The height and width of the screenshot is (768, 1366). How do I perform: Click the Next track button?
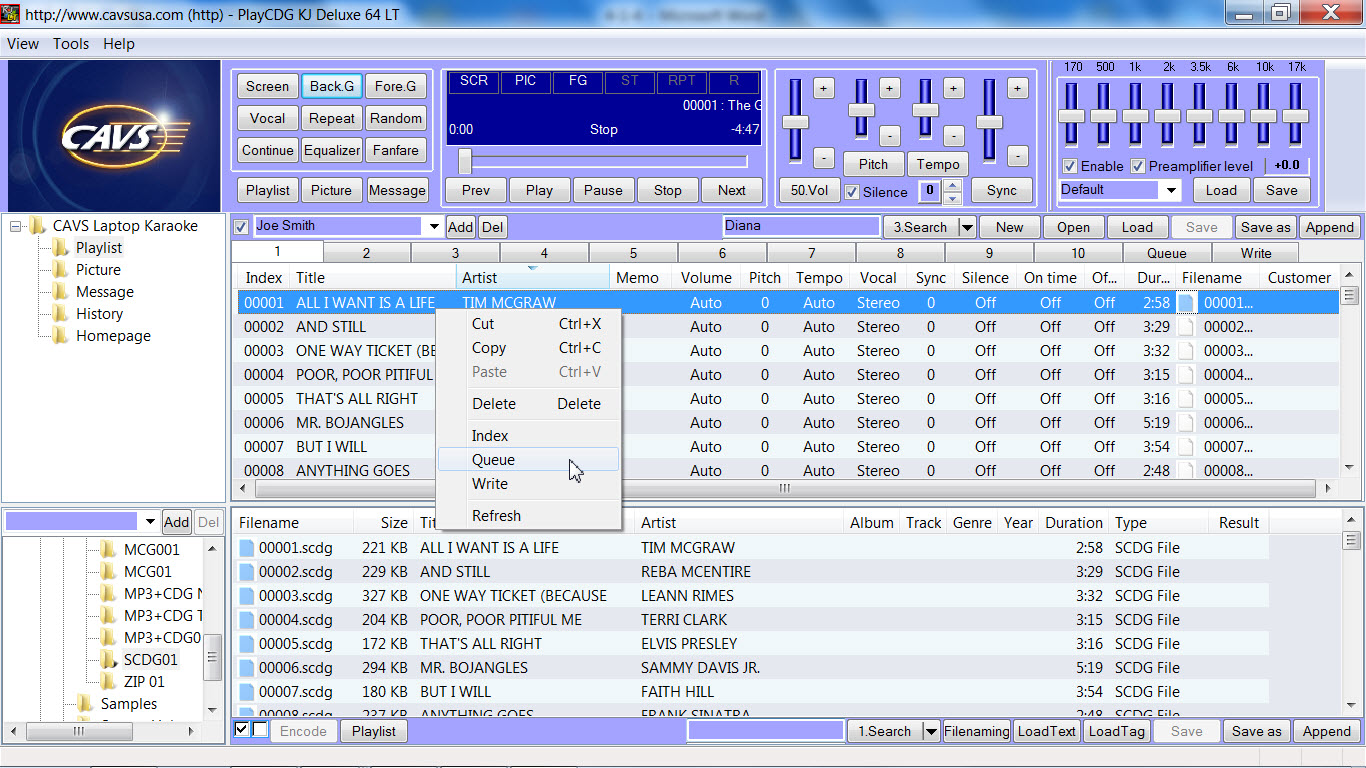(x=731, y=190)
